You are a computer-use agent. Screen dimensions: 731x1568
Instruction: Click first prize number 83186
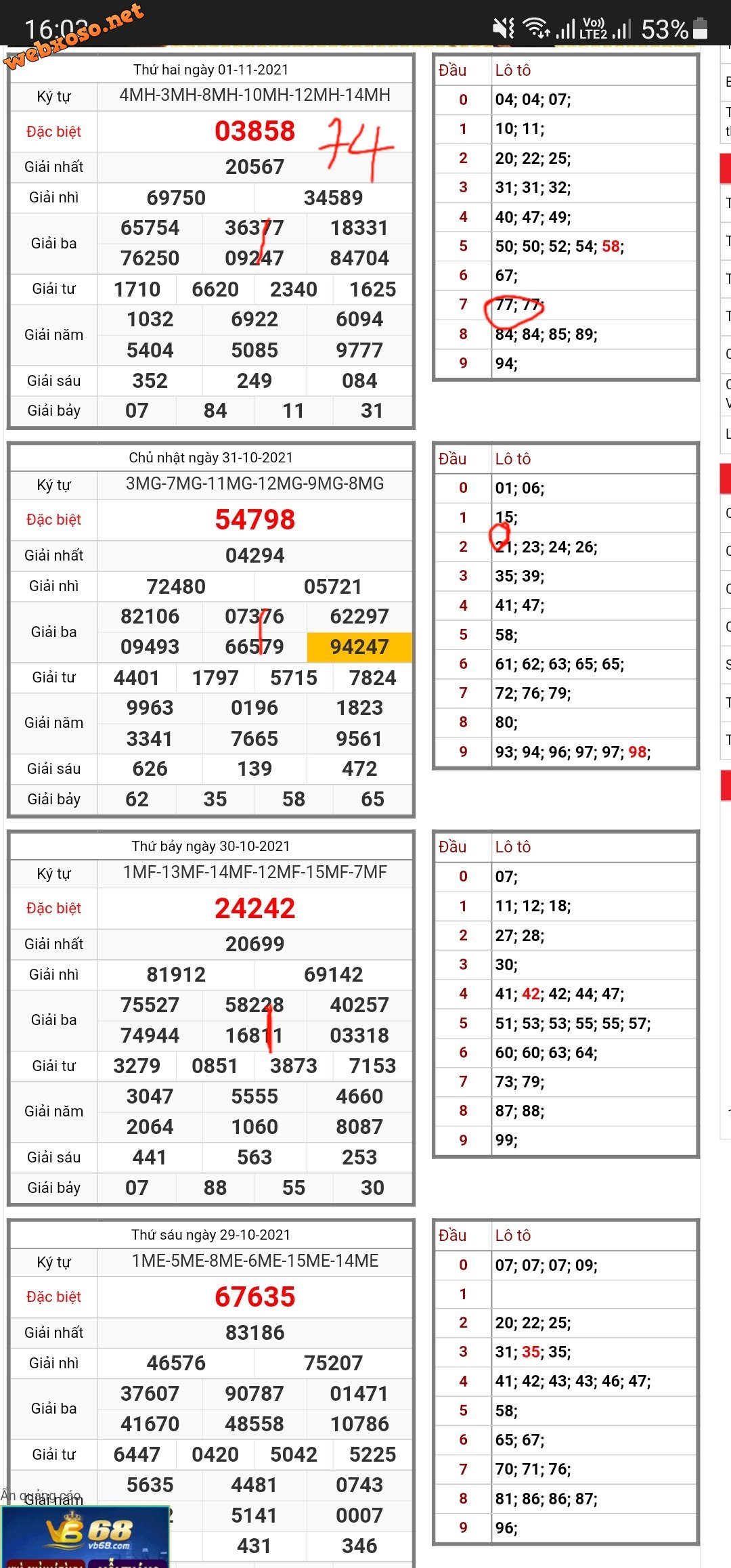pyautogui.click(x=254, y=1333)
